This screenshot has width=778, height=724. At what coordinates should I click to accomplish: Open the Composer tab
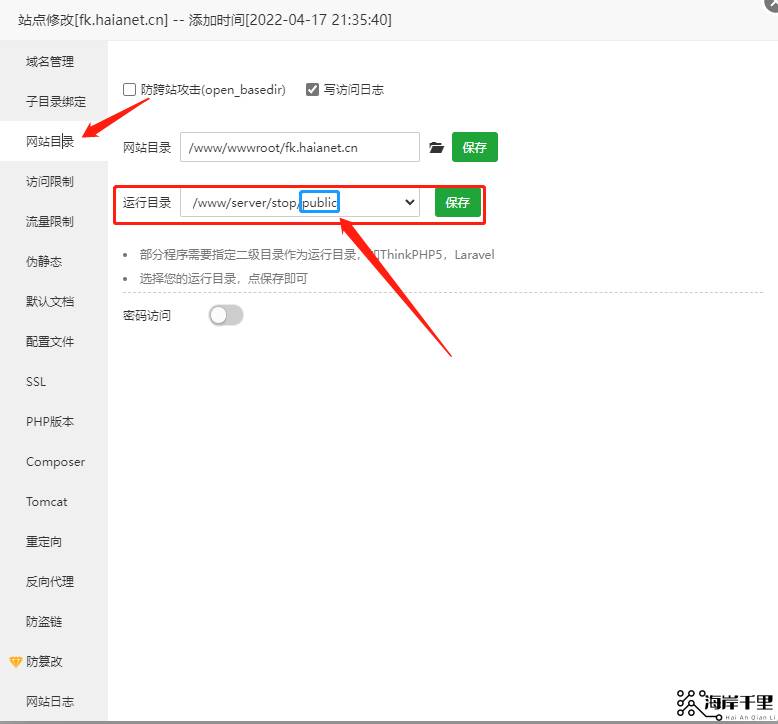(55, 462)
